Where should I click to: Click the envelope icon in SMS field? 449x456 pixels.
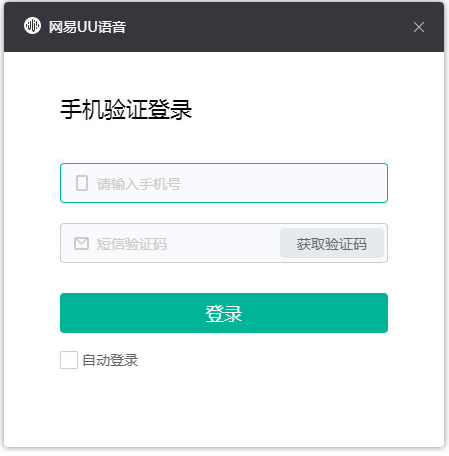tap(81, 243)
